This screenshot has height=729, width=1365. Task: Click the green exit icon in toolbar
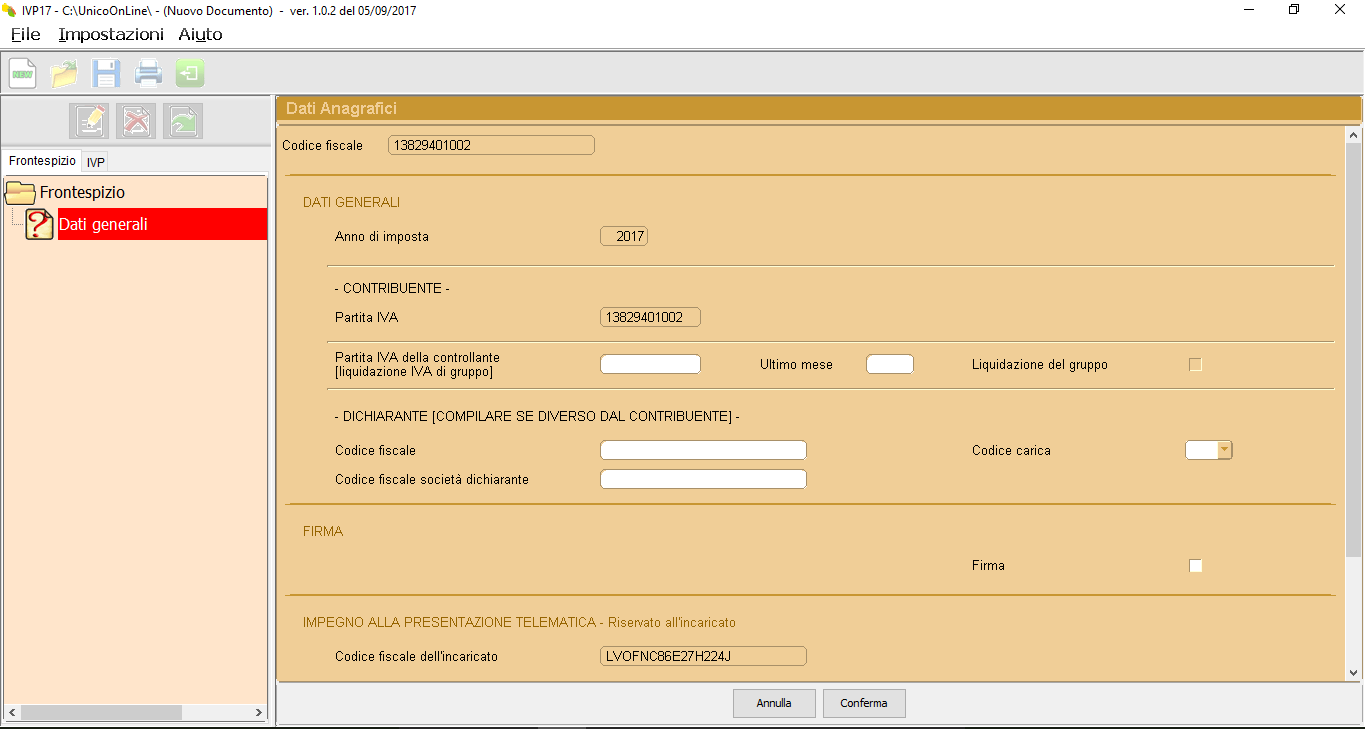tap(190, 74)
